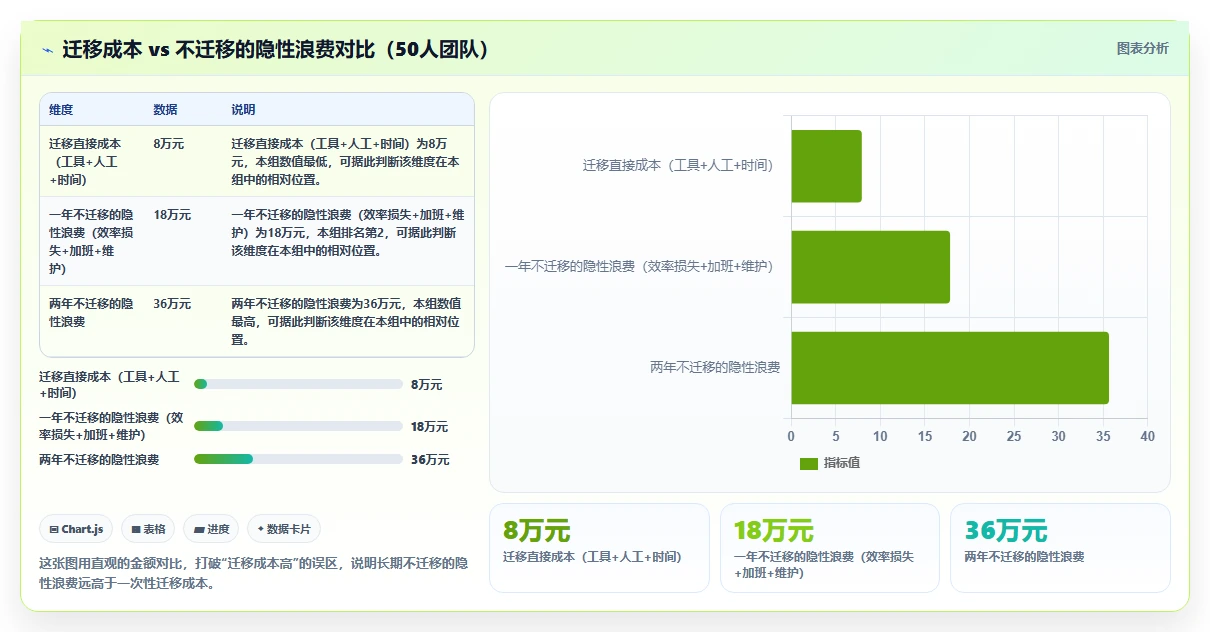Click the chart axis label 一年不迁移的隐性浪费（效率损失+加班+维护）

pos(639,266)
